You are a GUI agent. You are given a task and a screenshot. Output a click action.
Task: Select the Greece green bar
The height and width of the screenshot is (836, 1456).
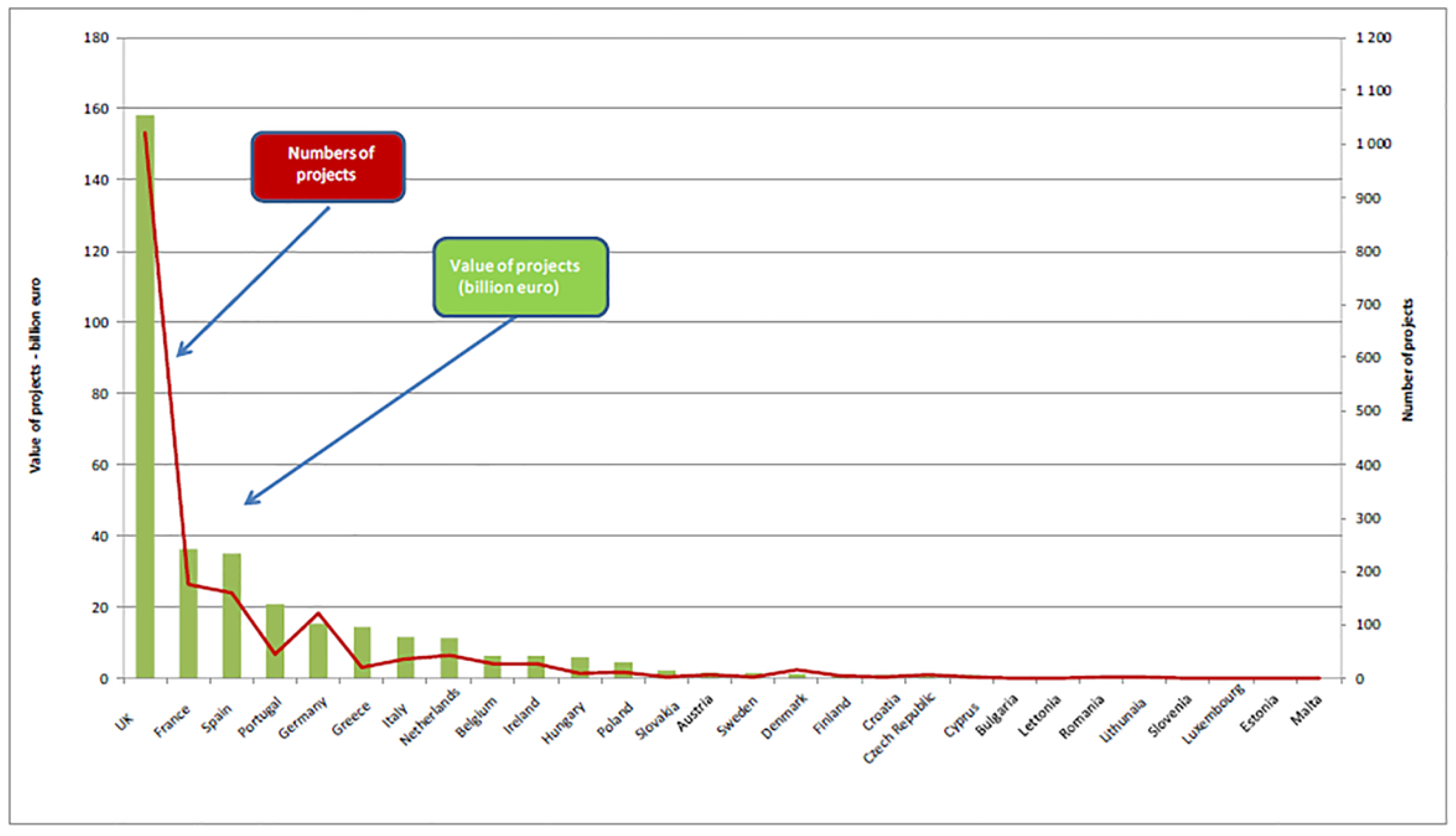pyautogui.click(x=362, y=652)
